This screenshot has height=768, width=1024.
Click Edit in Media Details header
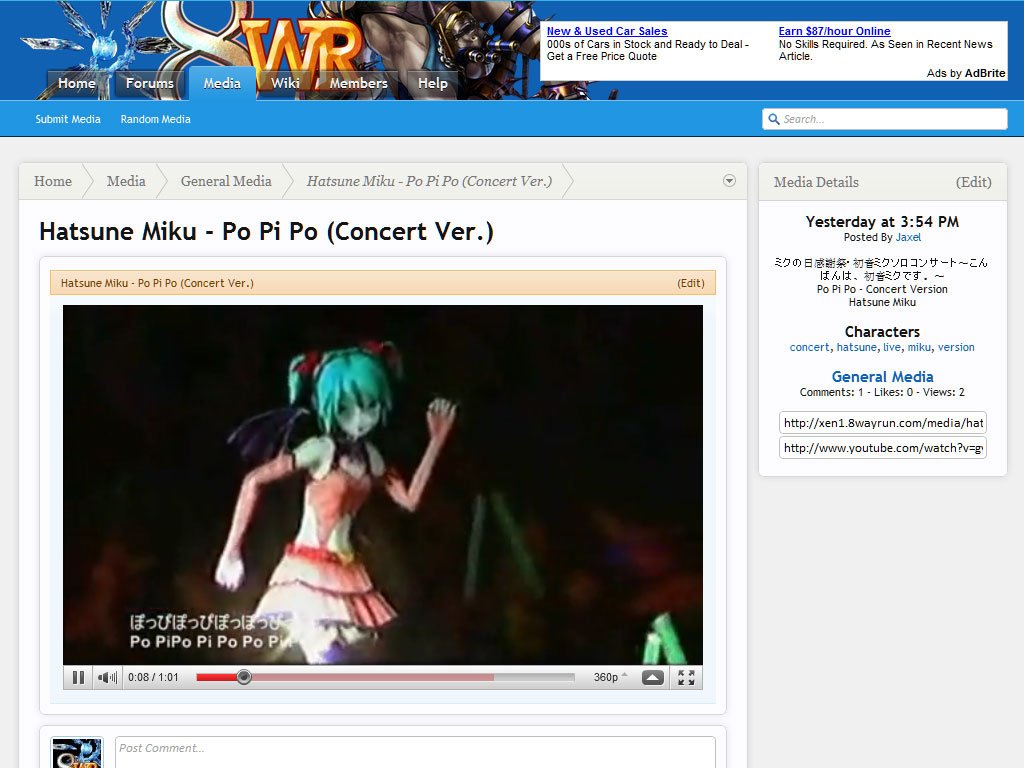pyautogui.click(x=973, y=182)
